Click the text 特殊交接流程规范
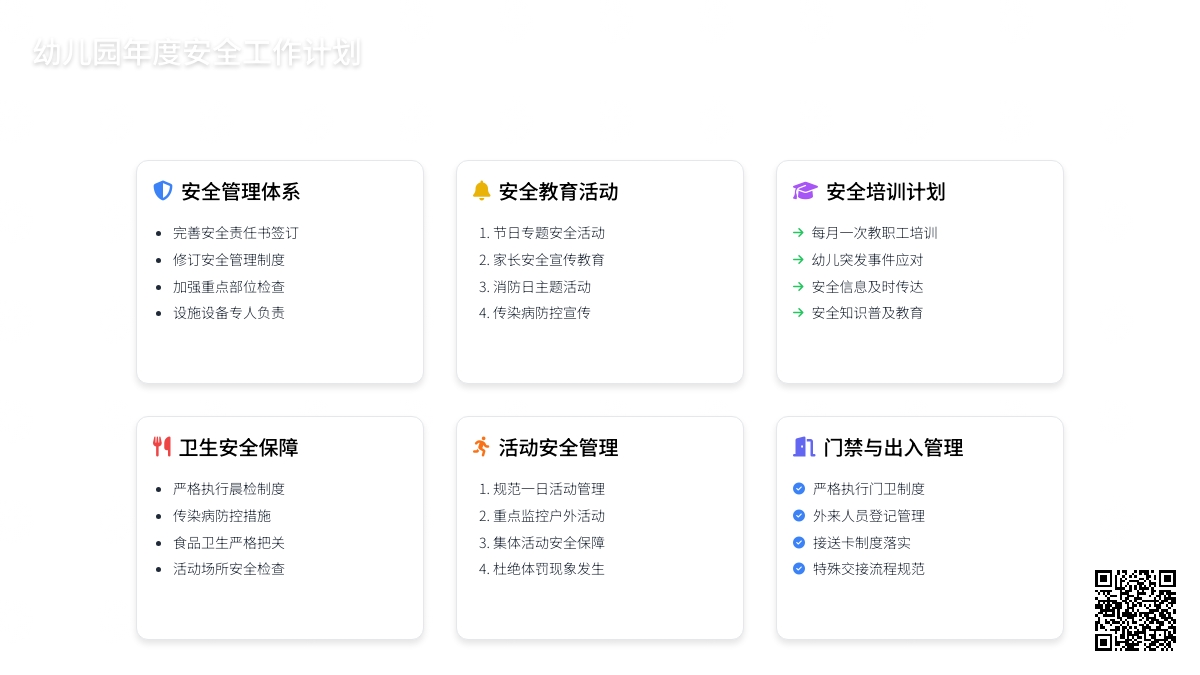This screenshot has height=675, width=1200. [x=869, y=569]
